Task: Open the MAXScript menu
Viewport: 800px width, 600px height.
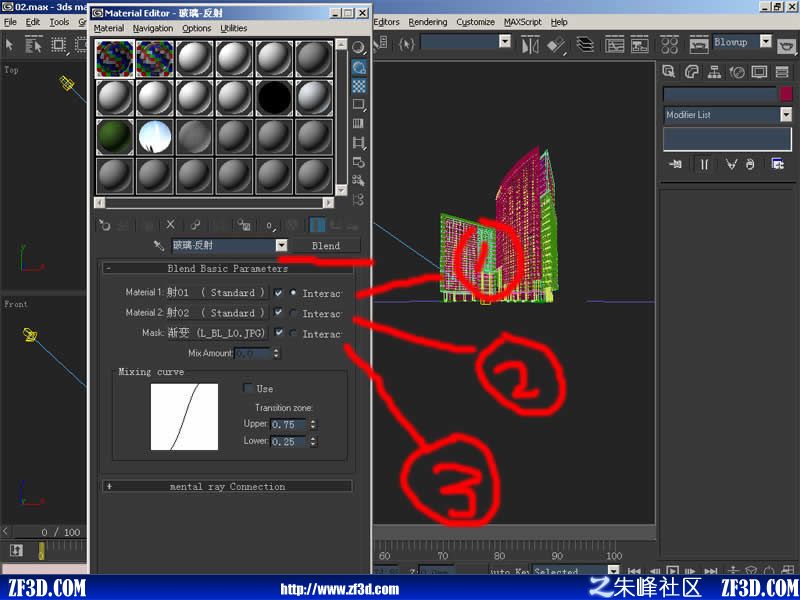Action: click(x=522, y=22)
